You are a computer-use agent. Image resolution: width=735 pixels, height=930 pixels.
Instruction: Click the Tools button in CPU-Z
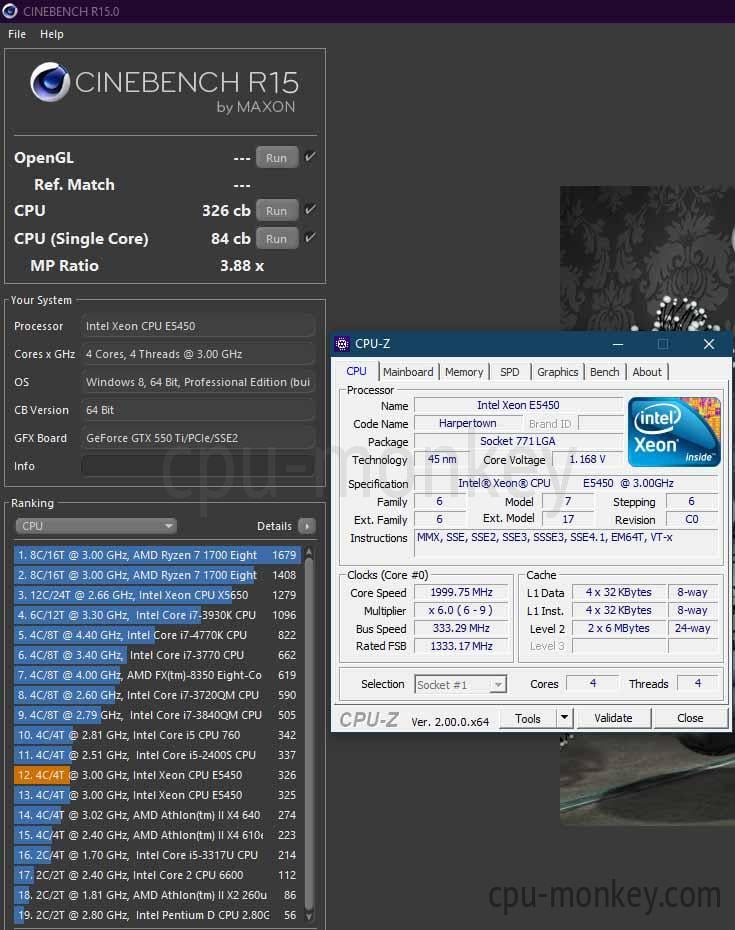coord(528,718)
